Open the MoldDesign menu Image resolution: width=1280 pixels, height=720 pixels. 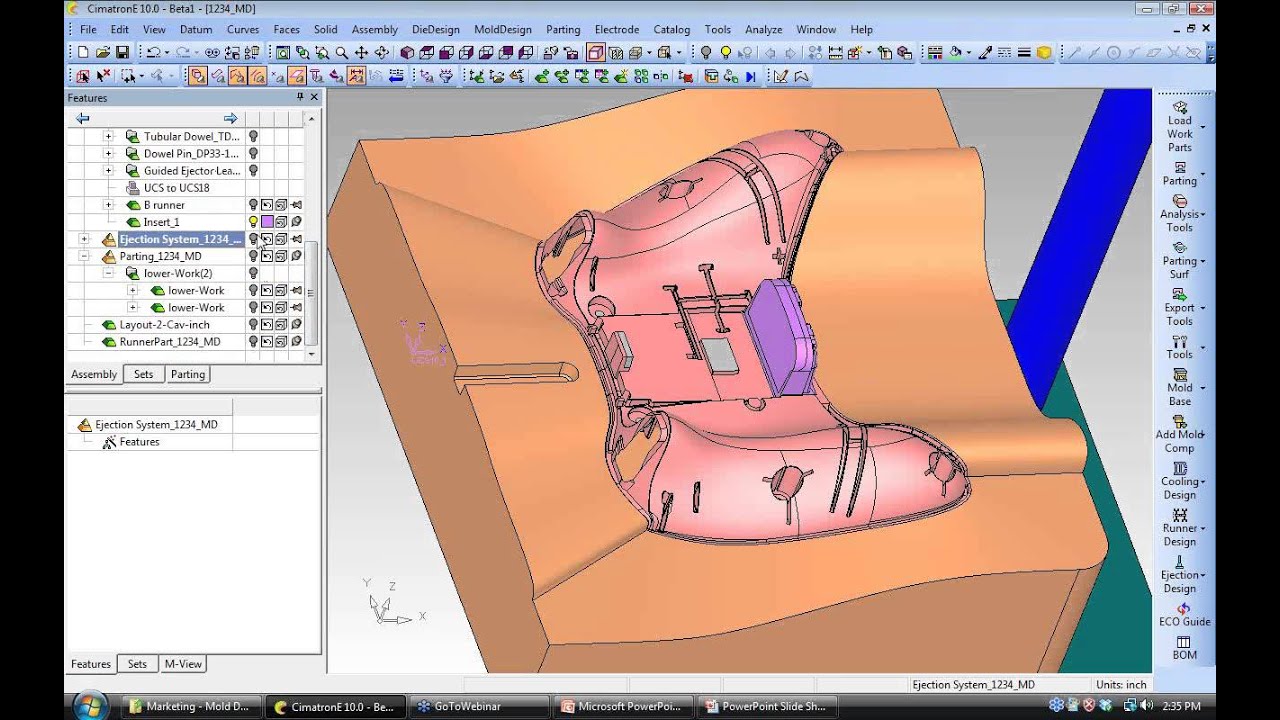[503, 29]
